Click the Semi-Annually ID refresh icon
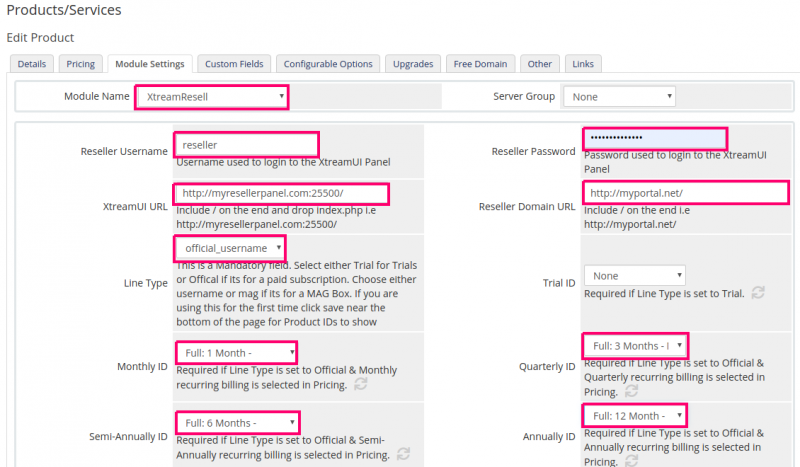Screen dimensions: 800x467 (403, 453)
